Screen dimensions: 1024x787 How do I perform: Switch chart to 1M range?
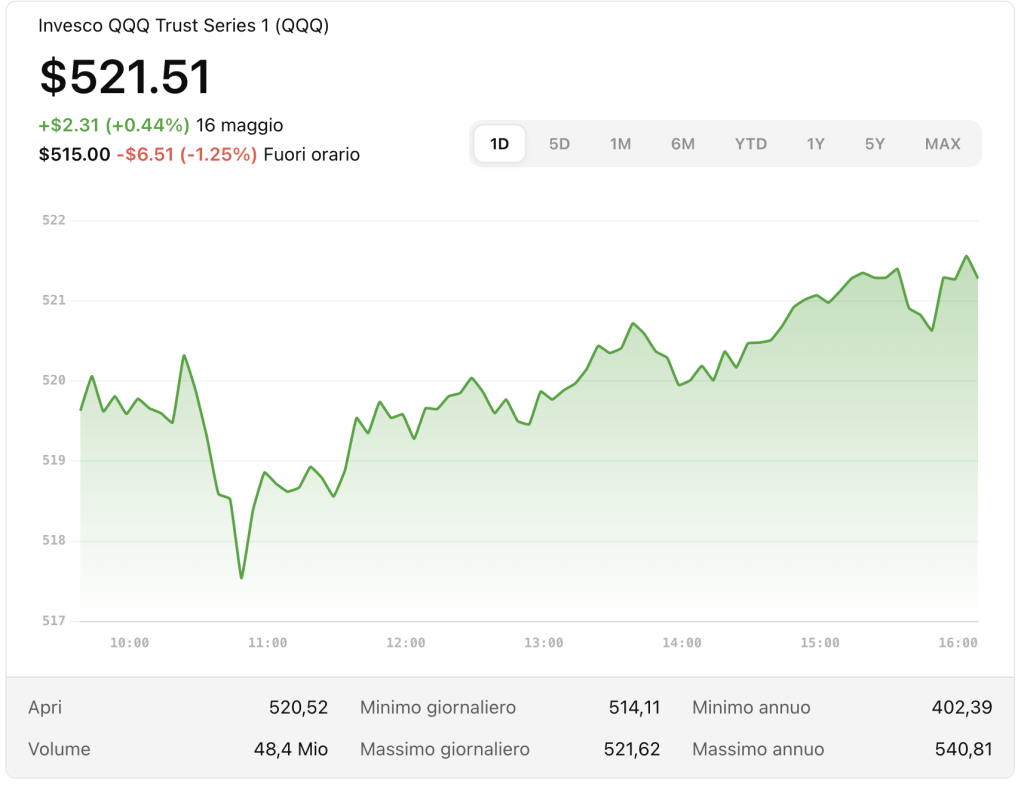tap(620, 144)
